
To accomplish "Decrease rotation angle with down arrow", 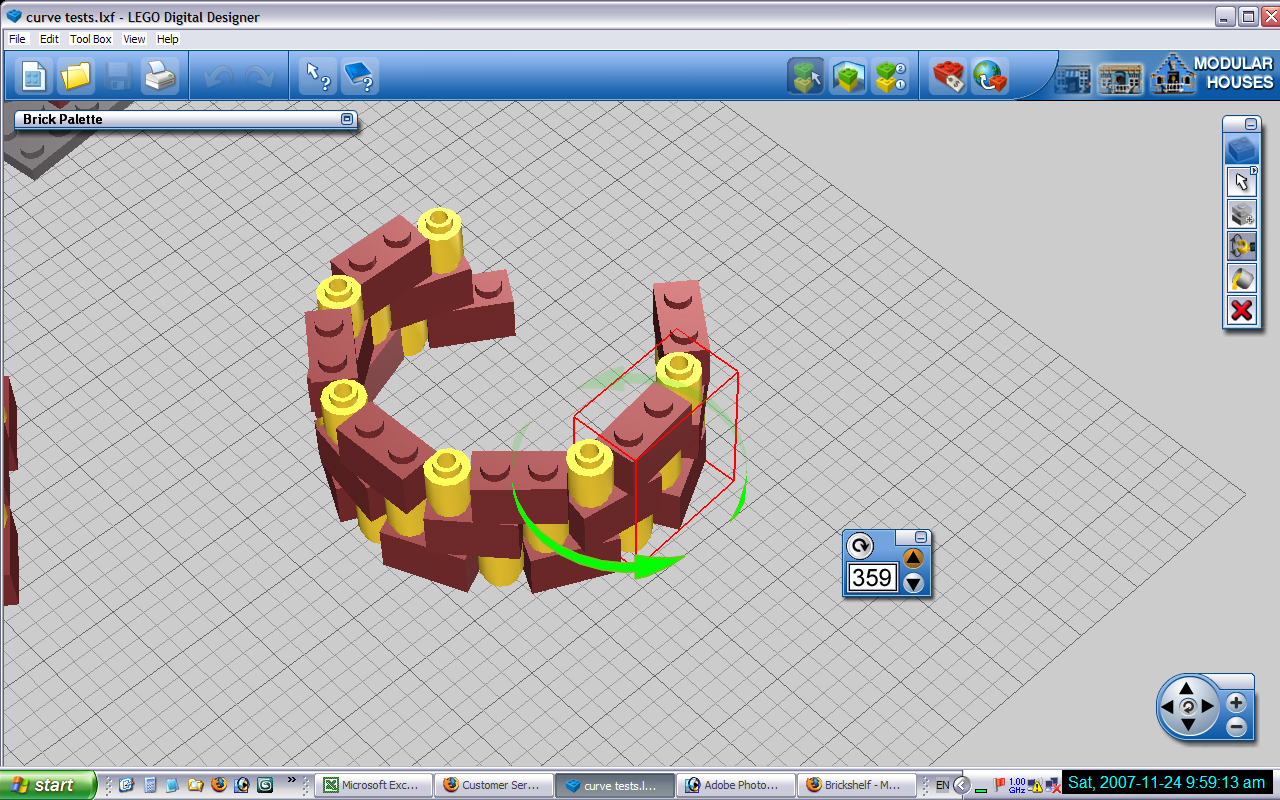I will 913,583.
